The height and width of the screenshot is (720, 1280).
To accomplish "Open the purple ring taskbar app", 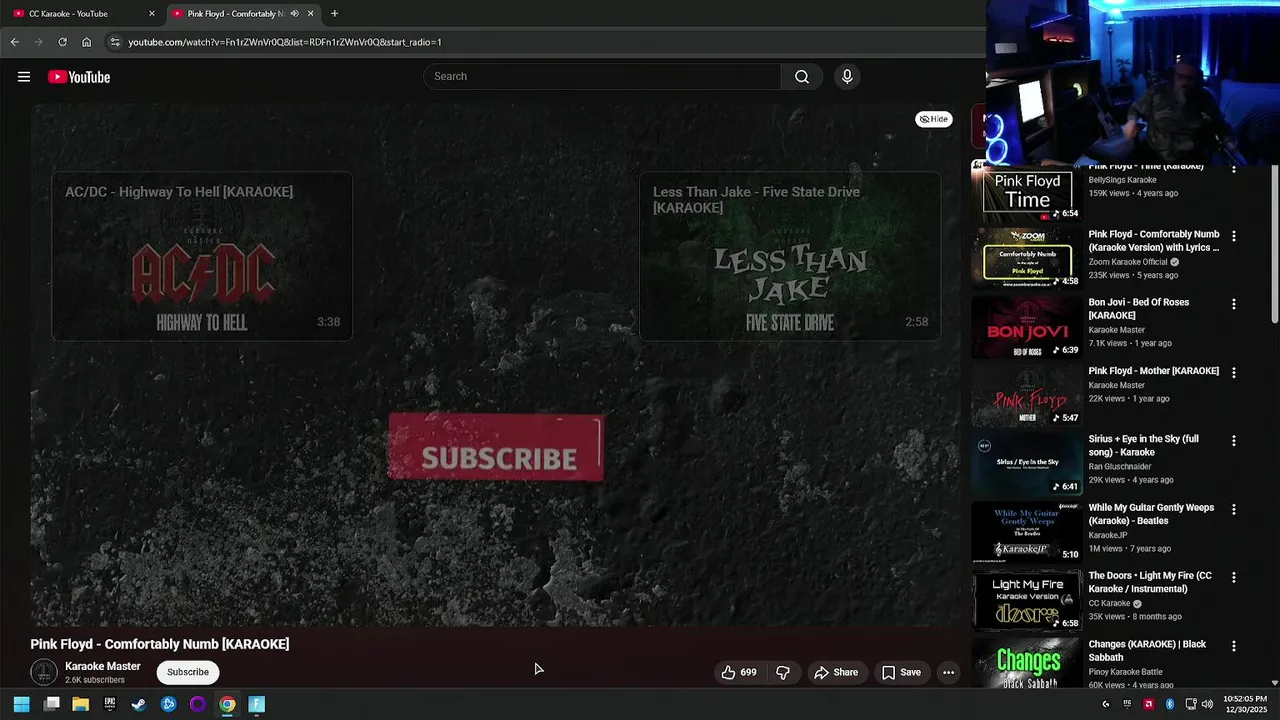I will [198, 704].
